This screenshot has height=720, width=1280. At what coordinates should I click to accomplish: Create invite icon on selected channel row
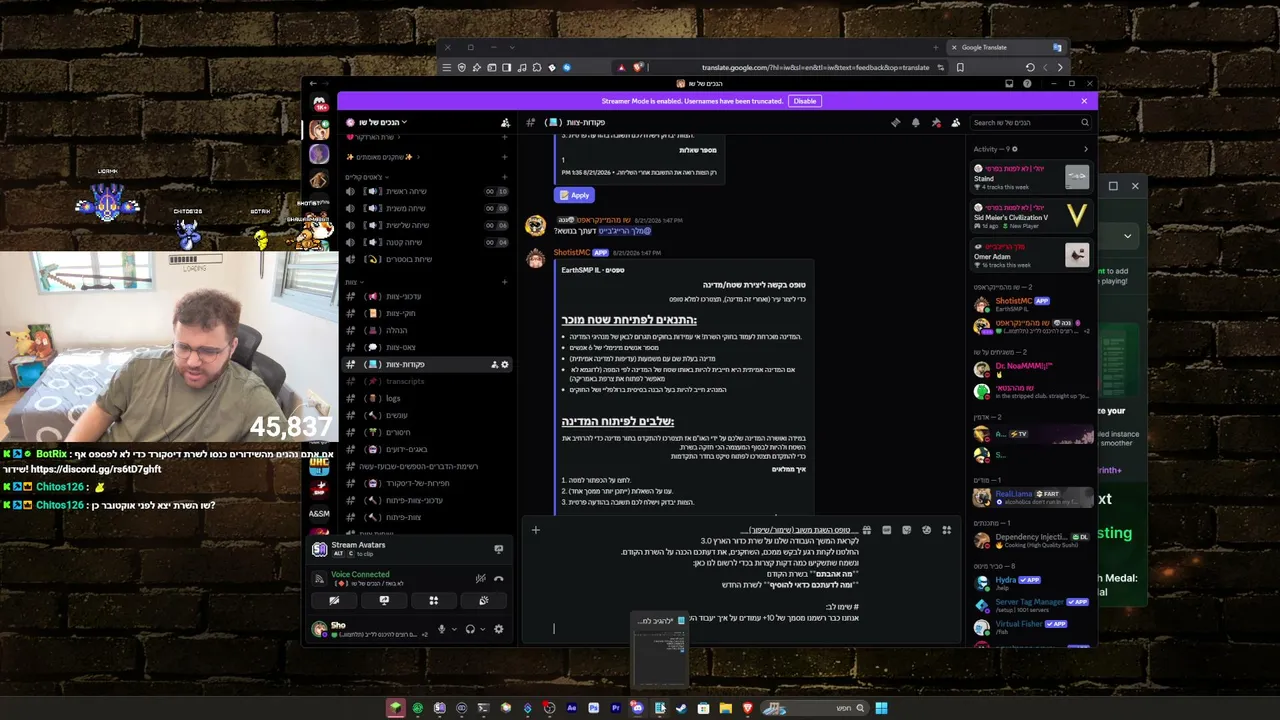(494, 364)
